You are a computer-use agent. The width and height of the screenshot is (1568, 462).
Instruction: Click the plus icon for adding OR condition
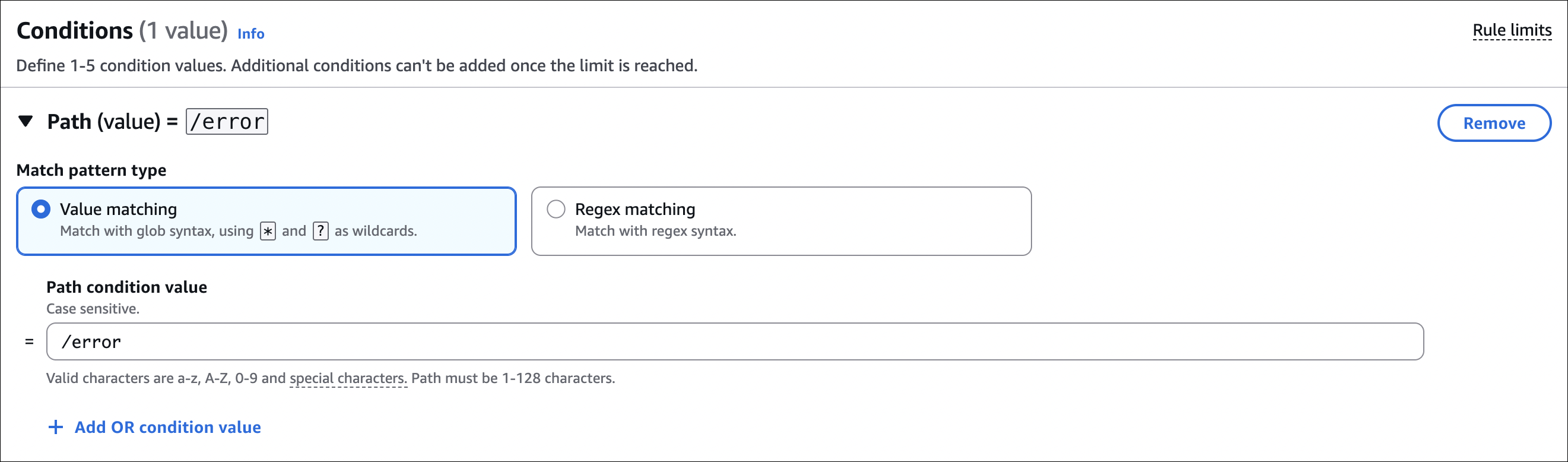tap(55, 428)
